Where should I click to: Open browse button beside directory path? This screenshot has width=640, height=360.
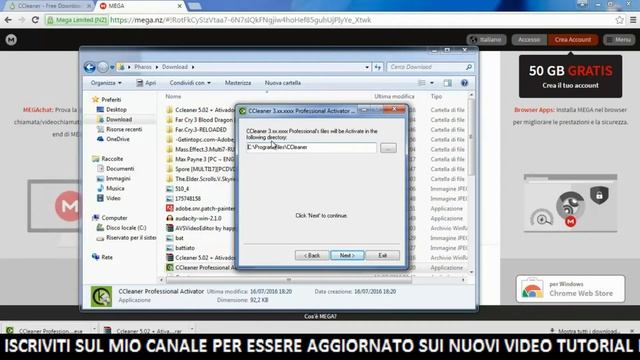[x=388, y=148]
